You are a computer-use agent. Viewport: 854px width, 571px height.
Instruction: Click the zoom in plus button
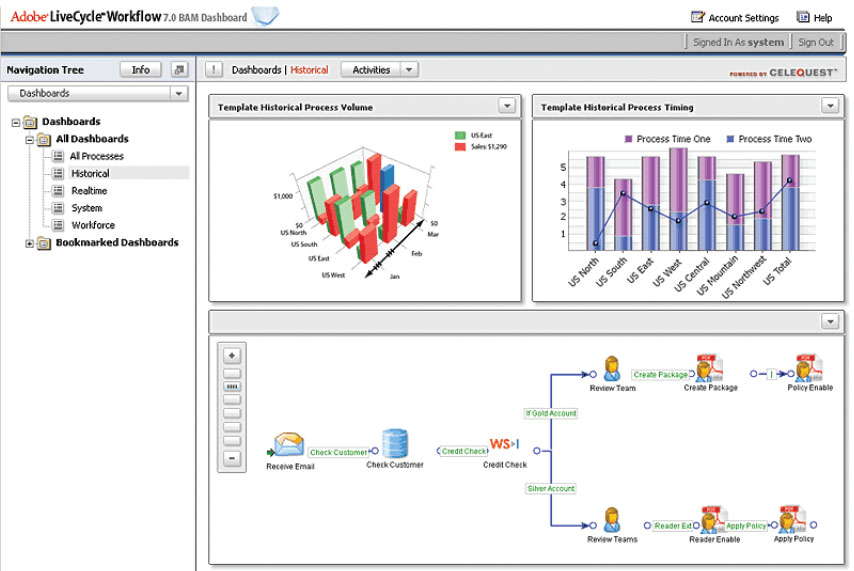232,355
